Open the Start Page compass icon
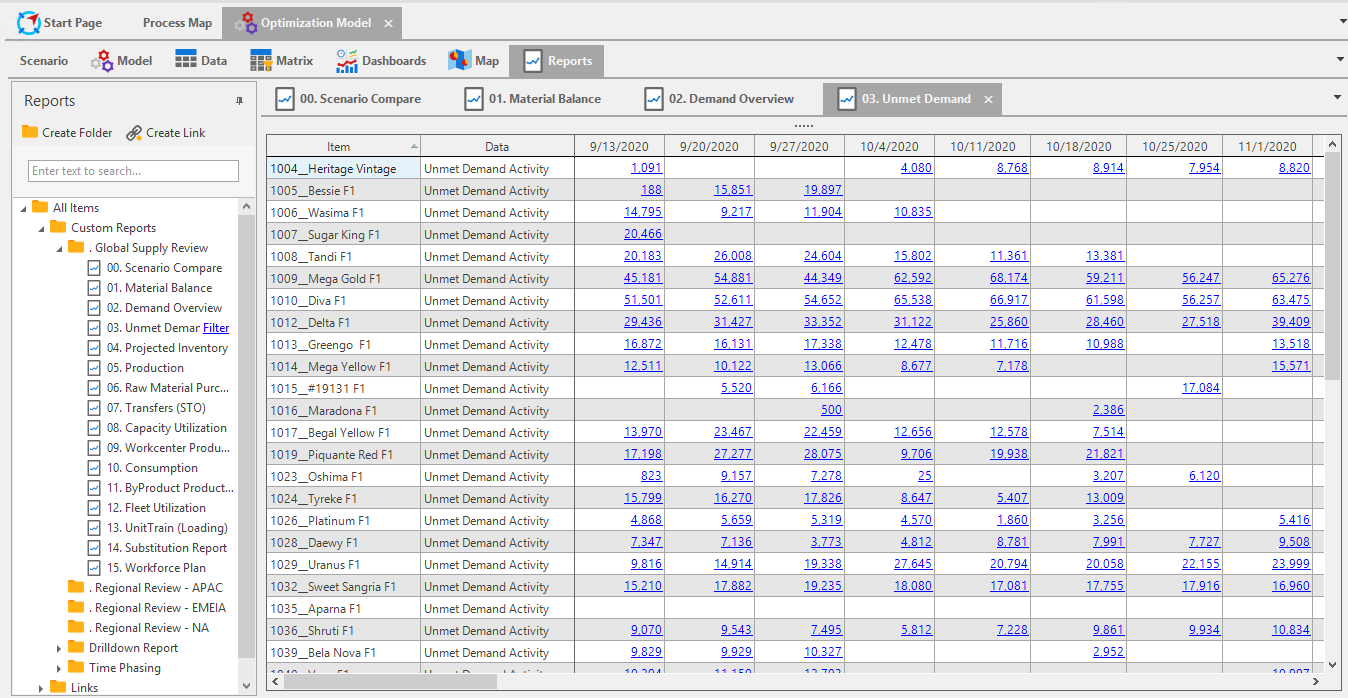1348x698 pixels. coord(29,22)
